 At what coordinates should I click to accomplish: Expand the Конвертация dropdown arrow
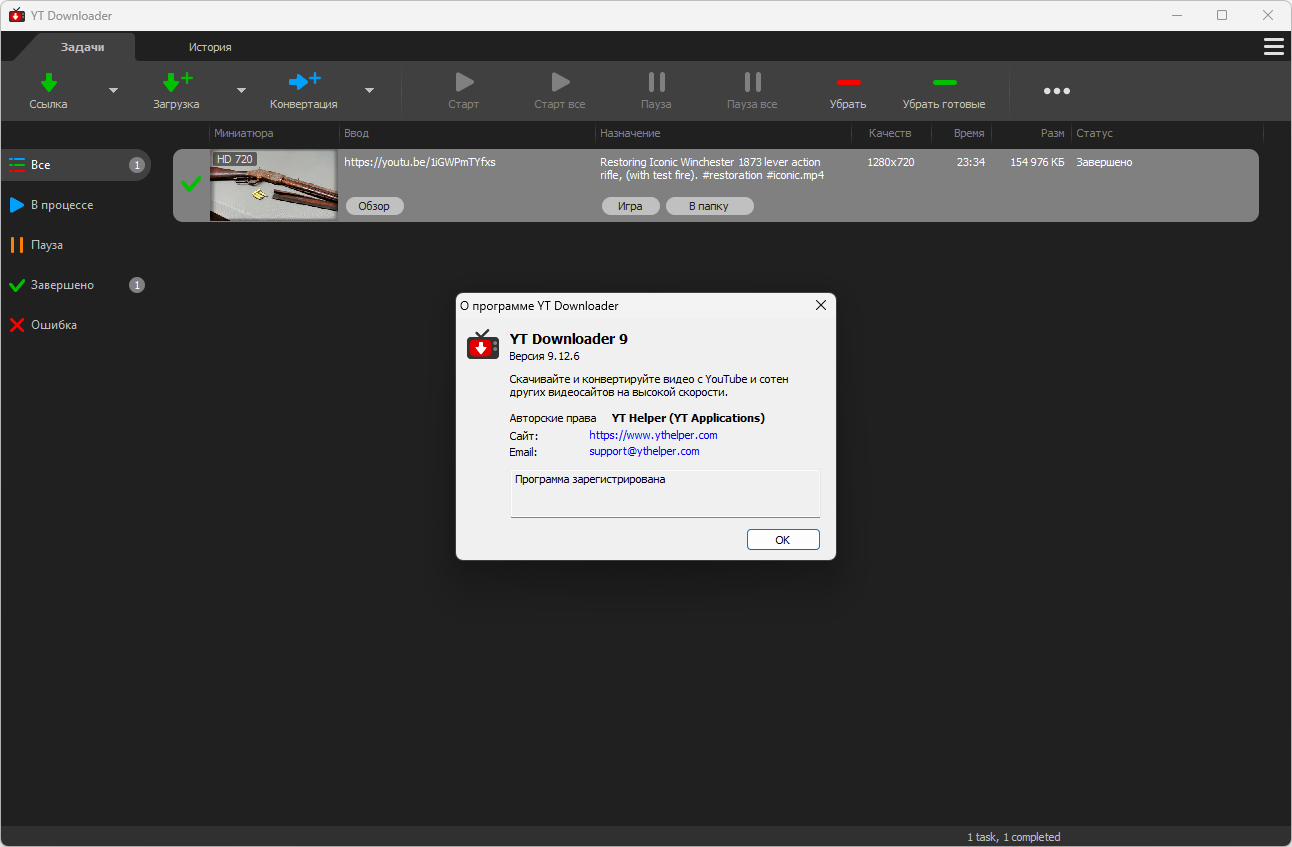pos(369,91)
